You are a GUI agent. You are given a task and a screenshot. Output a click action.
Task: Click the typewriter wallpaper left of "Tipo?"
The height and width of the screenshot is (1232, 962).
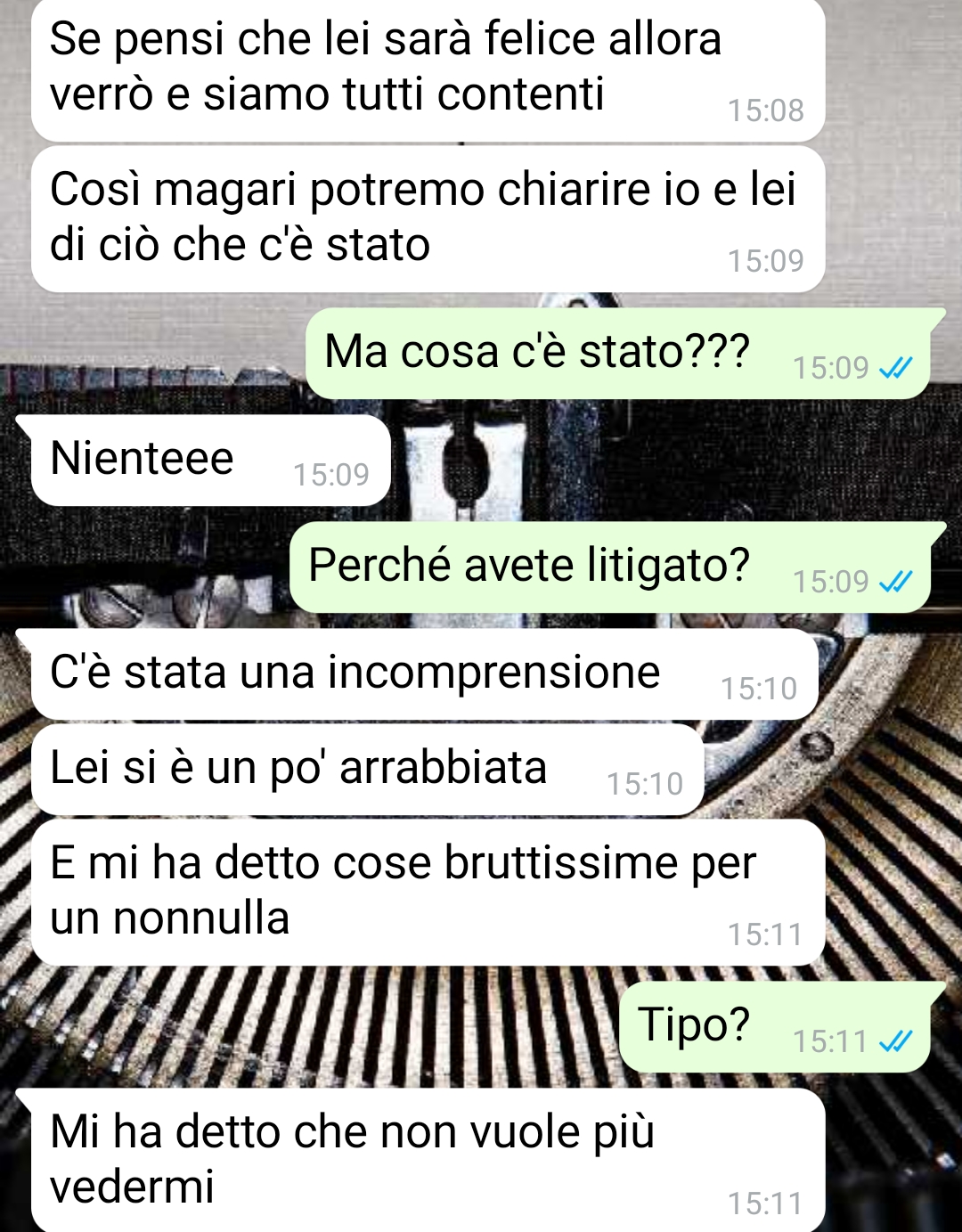312,1026
